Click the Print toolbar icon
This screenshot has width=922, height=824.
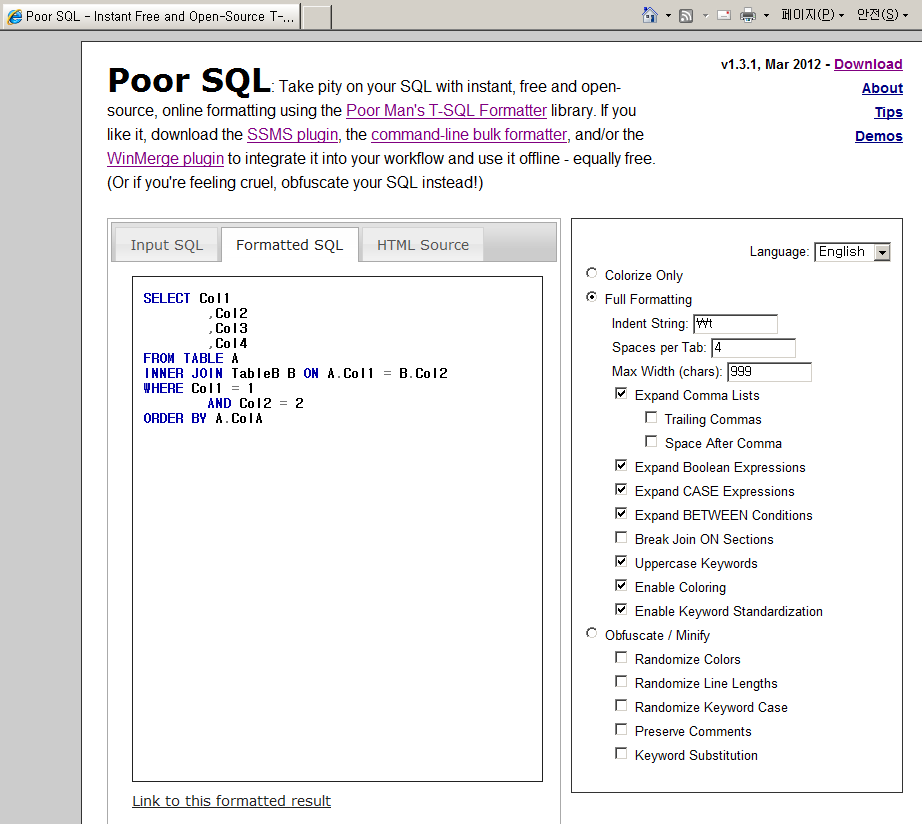(x=747, y=15)
